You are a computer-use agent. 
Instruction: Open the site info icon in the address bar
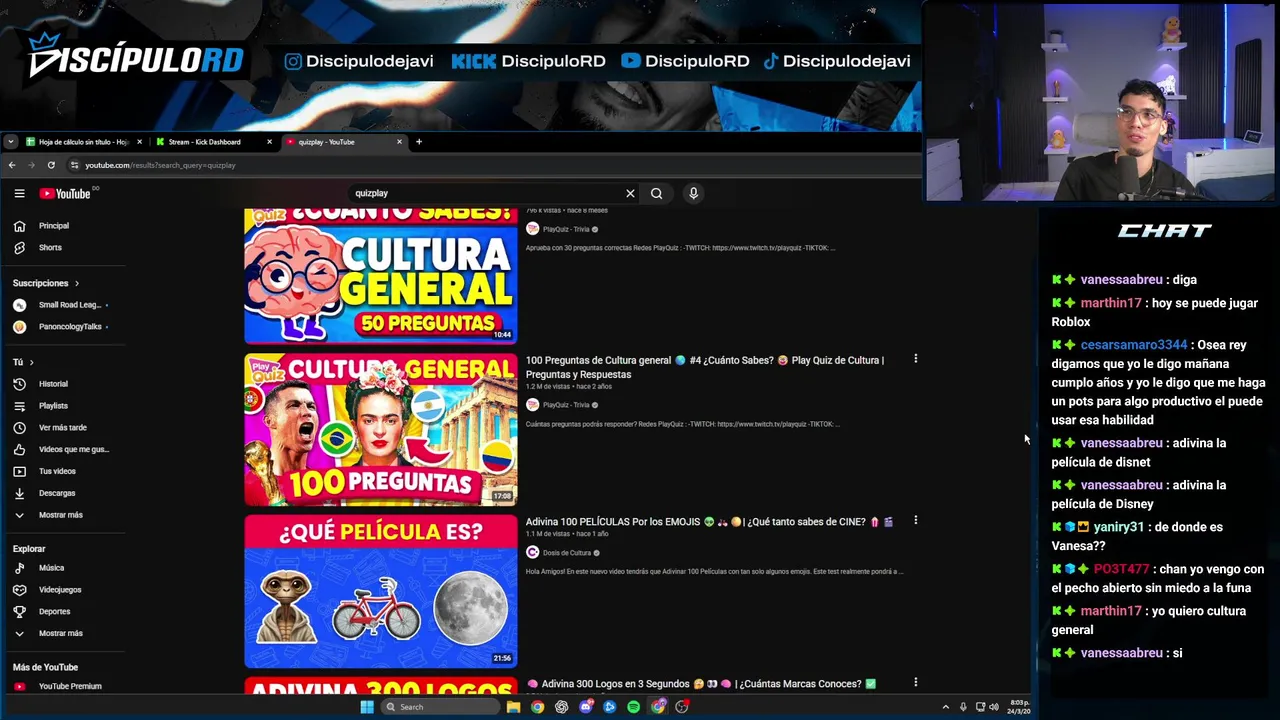[x=74, y=165]
